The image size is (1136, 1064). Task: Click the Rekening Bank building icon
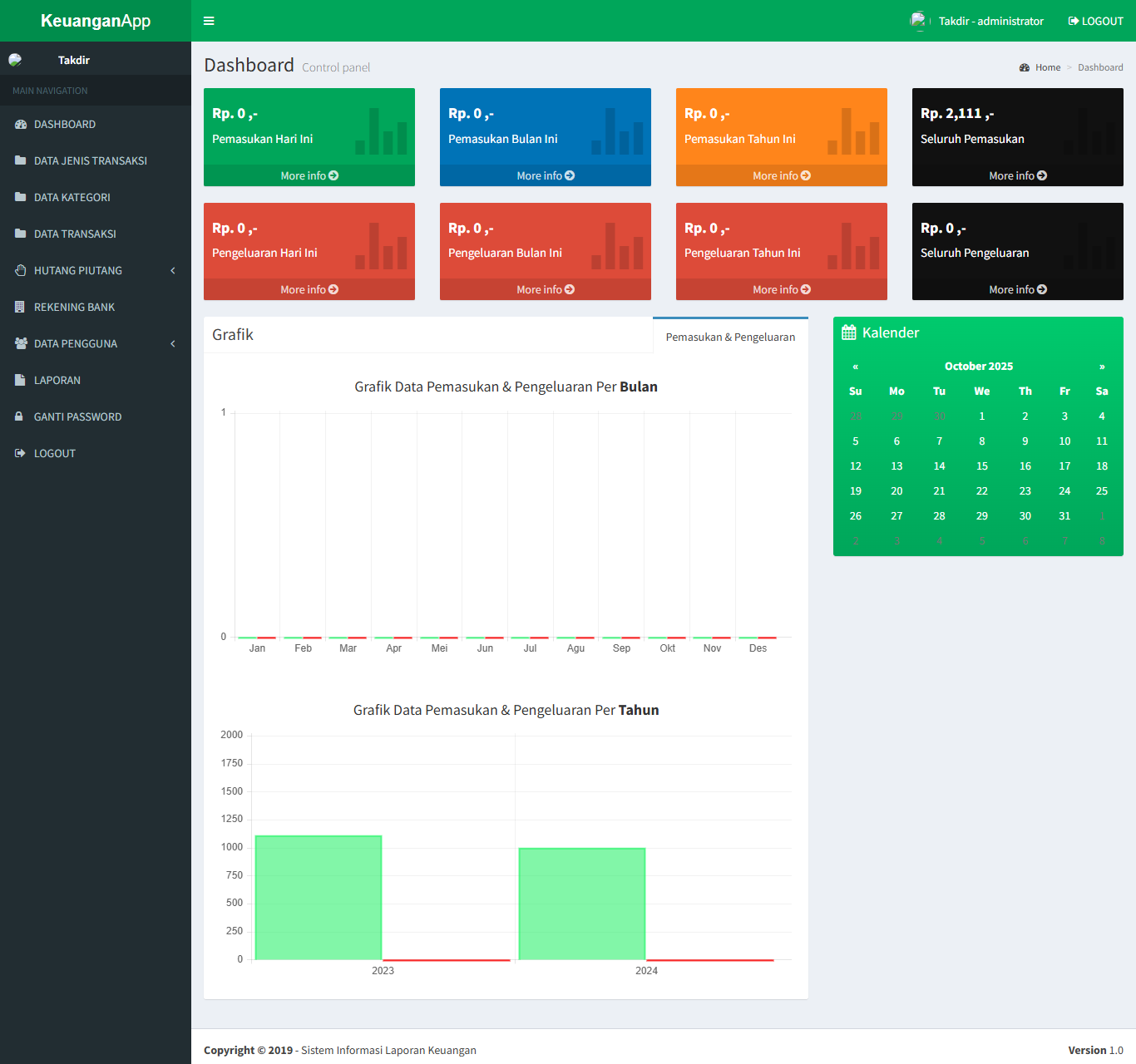tap(20, 308)
